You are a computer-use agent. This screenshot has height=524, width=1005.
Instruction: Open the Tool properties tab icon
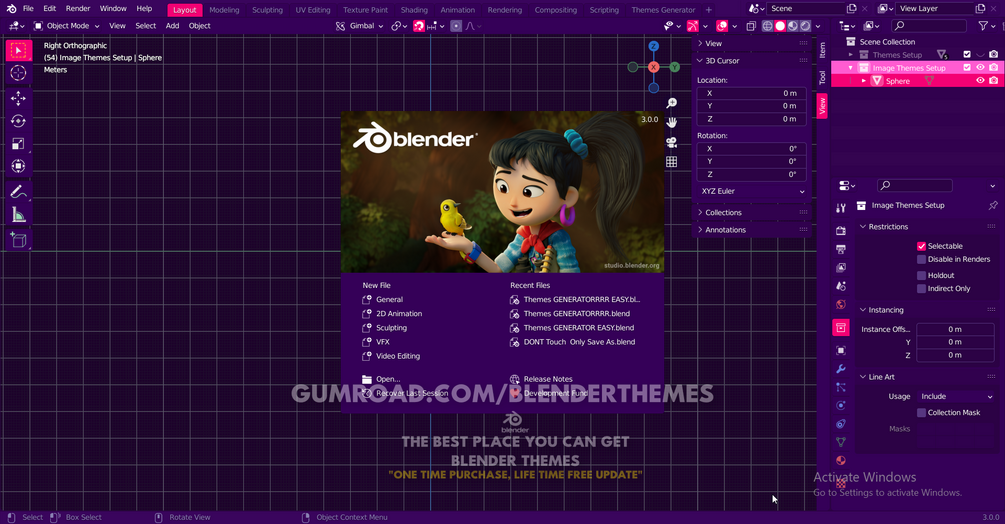pos(841,208)
